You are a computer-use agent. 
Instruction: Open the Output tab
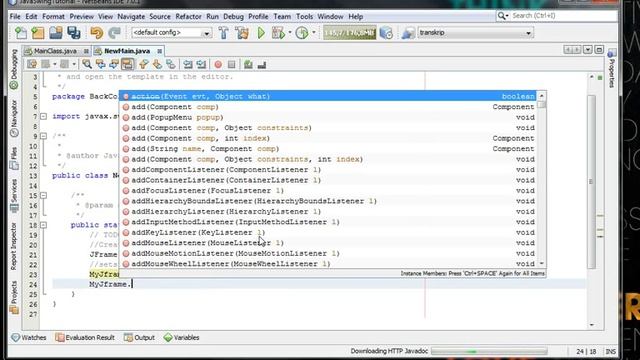tap(139, 338)
